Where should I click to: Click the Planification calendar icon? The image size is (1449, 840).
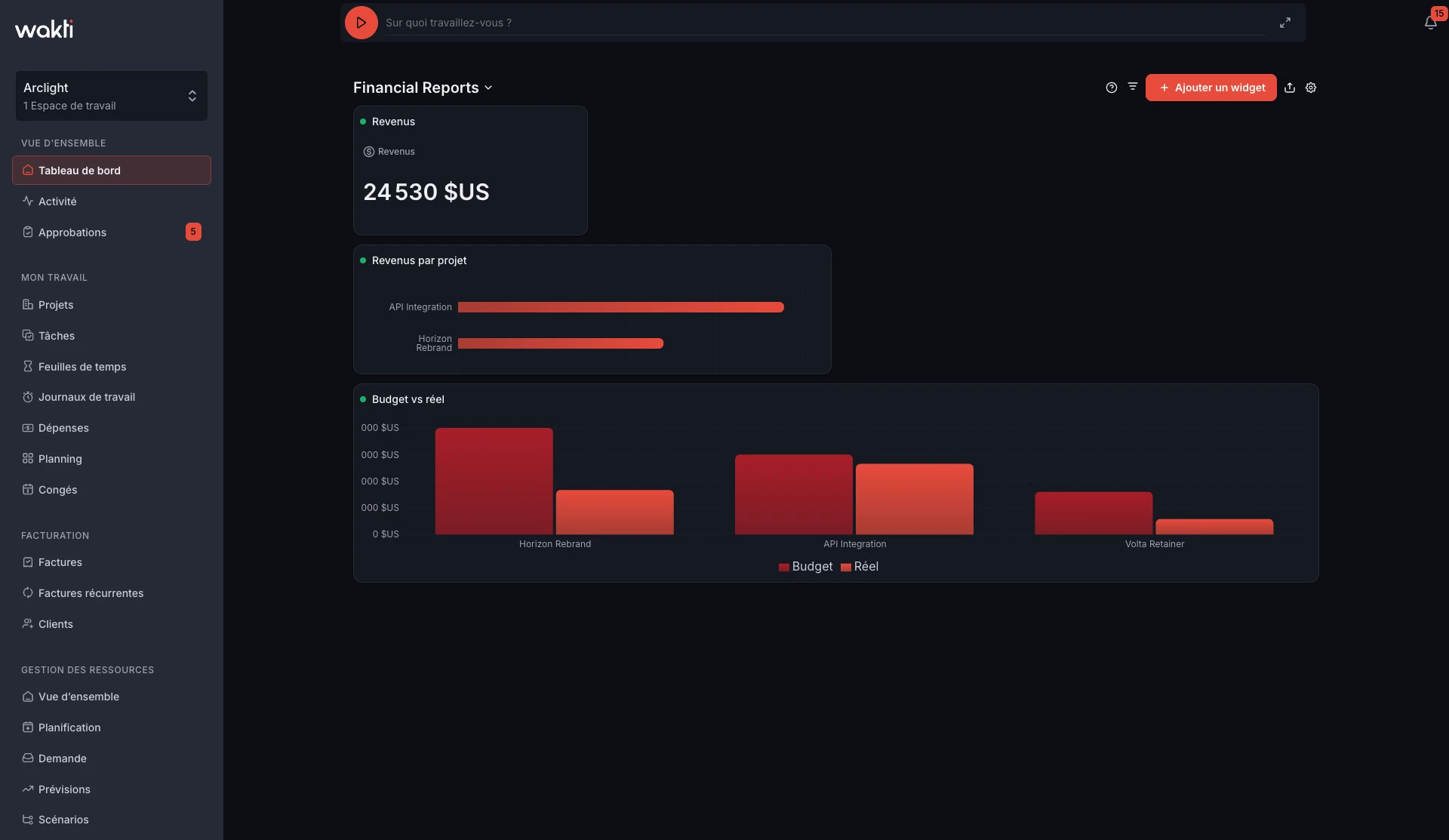pyautogui.click(x=28, y=728)
